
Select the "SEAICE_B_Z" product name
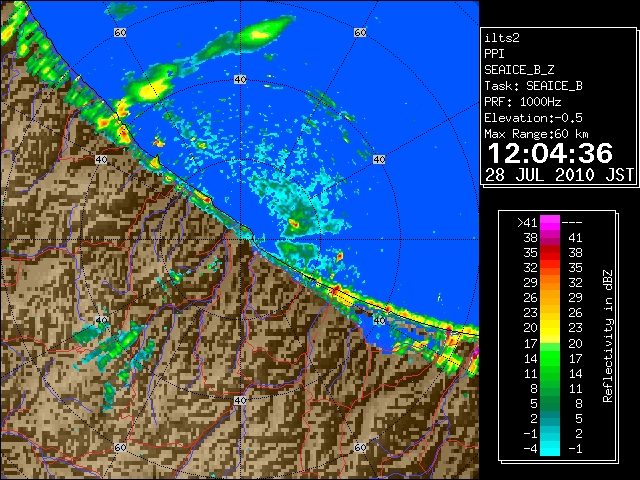click(519, 70)
